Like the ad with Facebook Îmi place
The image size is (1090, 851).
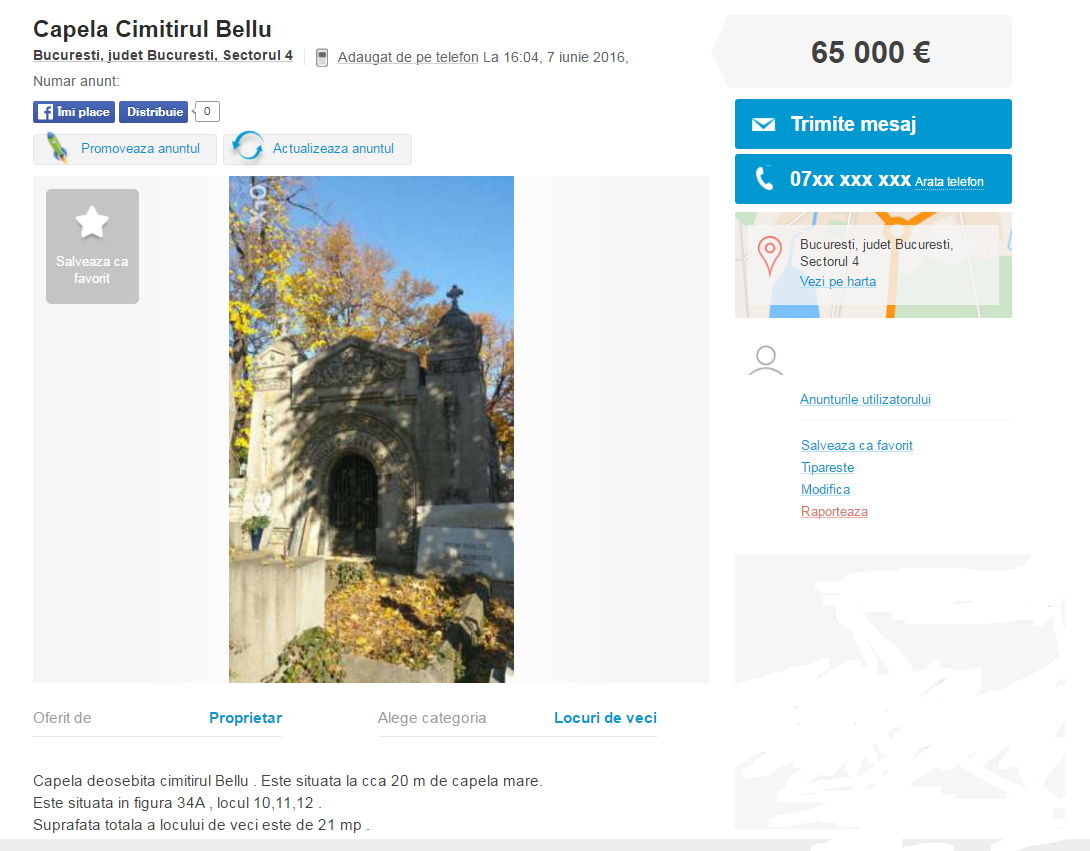74,112
